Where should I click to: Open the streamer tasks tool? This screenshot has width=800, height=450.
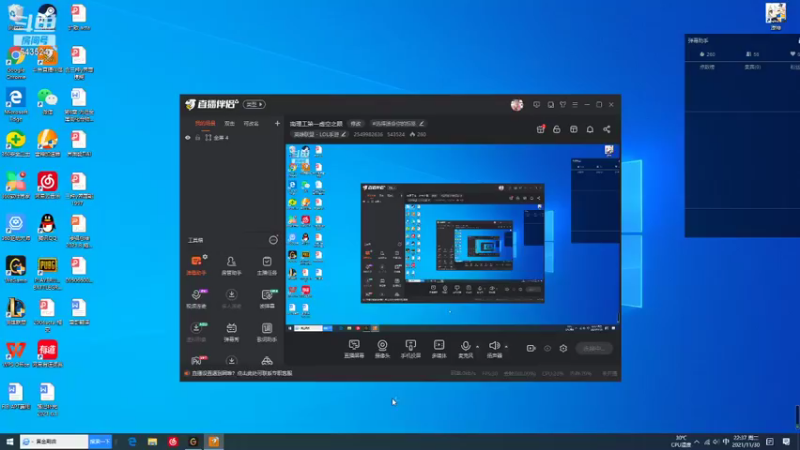[267, 266]
